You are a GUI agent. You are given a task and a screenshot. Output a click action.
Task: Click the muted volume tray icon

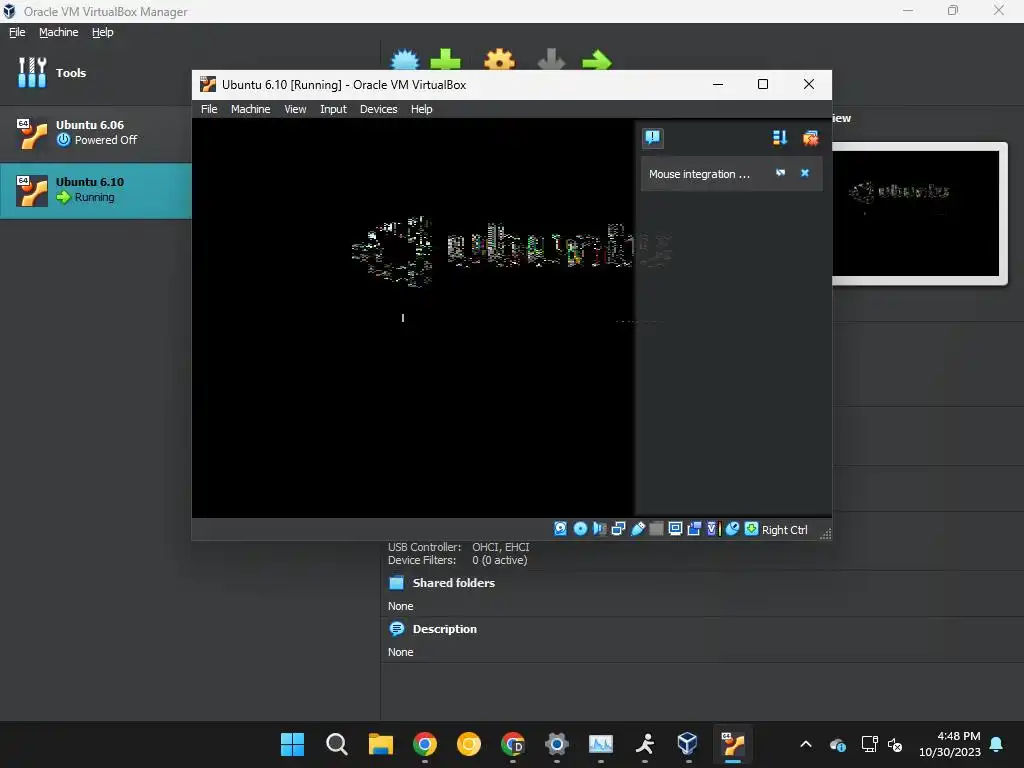click(895, 744)
